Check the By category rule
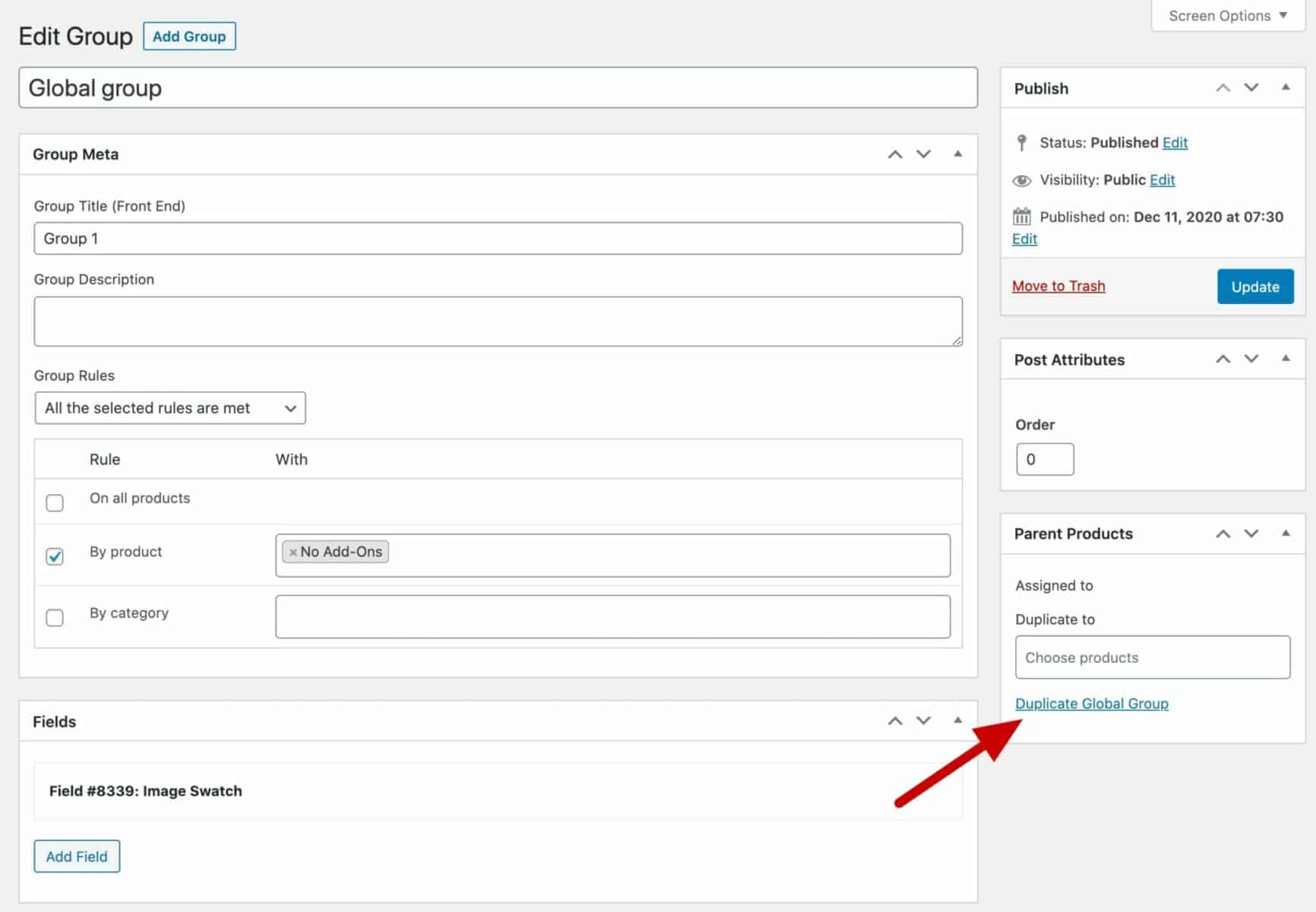1316x912 pixels. click(55, 618)
